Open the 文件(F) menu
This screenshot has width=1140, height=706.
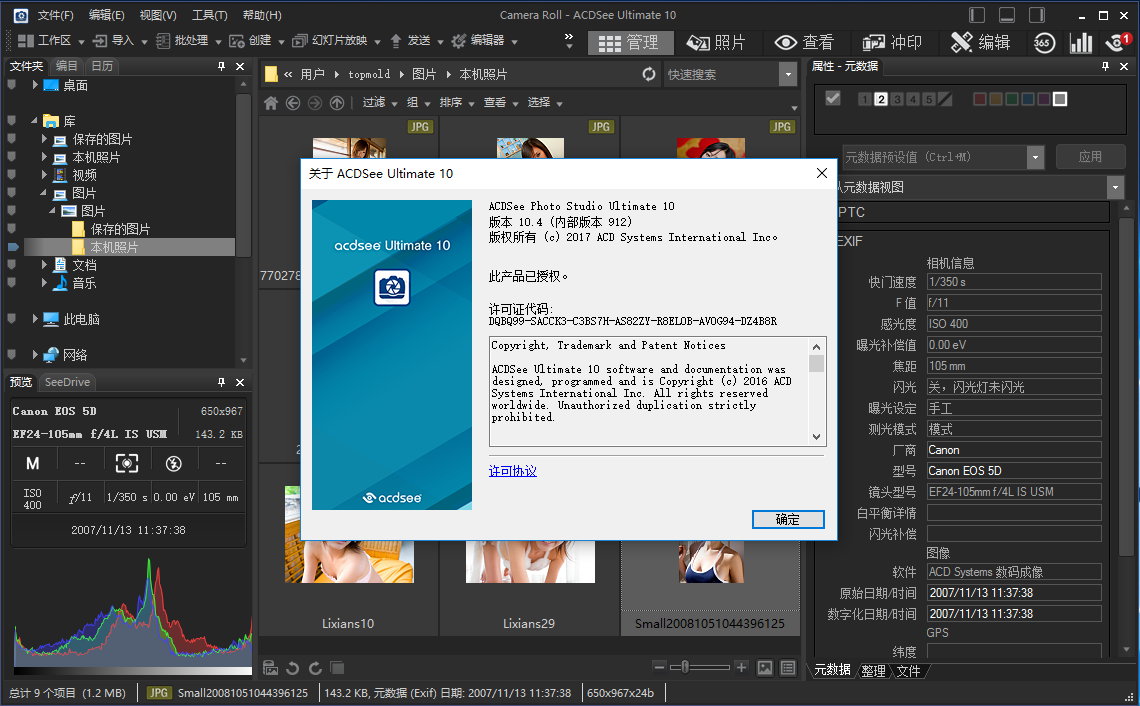55,15
